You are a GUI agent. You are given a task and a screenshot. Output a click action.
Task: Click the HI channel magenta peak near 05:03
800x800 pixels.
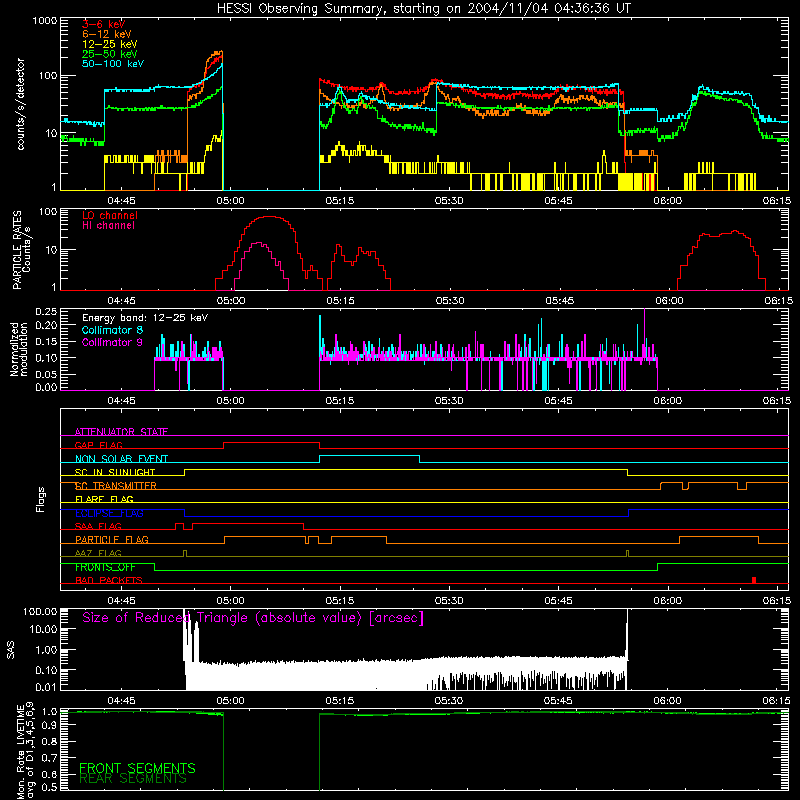point(259,244)
